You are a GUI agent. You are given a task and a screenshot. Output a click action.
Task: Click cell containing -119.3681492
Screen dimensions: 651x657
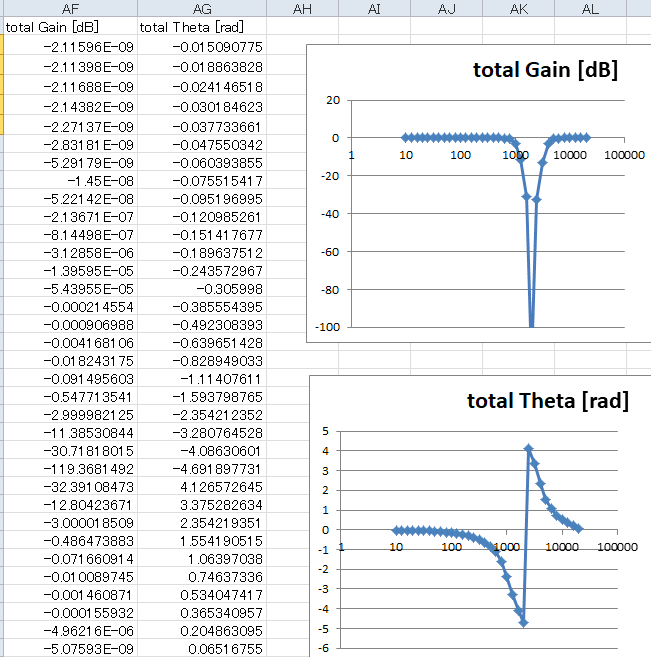pos(70,469)
